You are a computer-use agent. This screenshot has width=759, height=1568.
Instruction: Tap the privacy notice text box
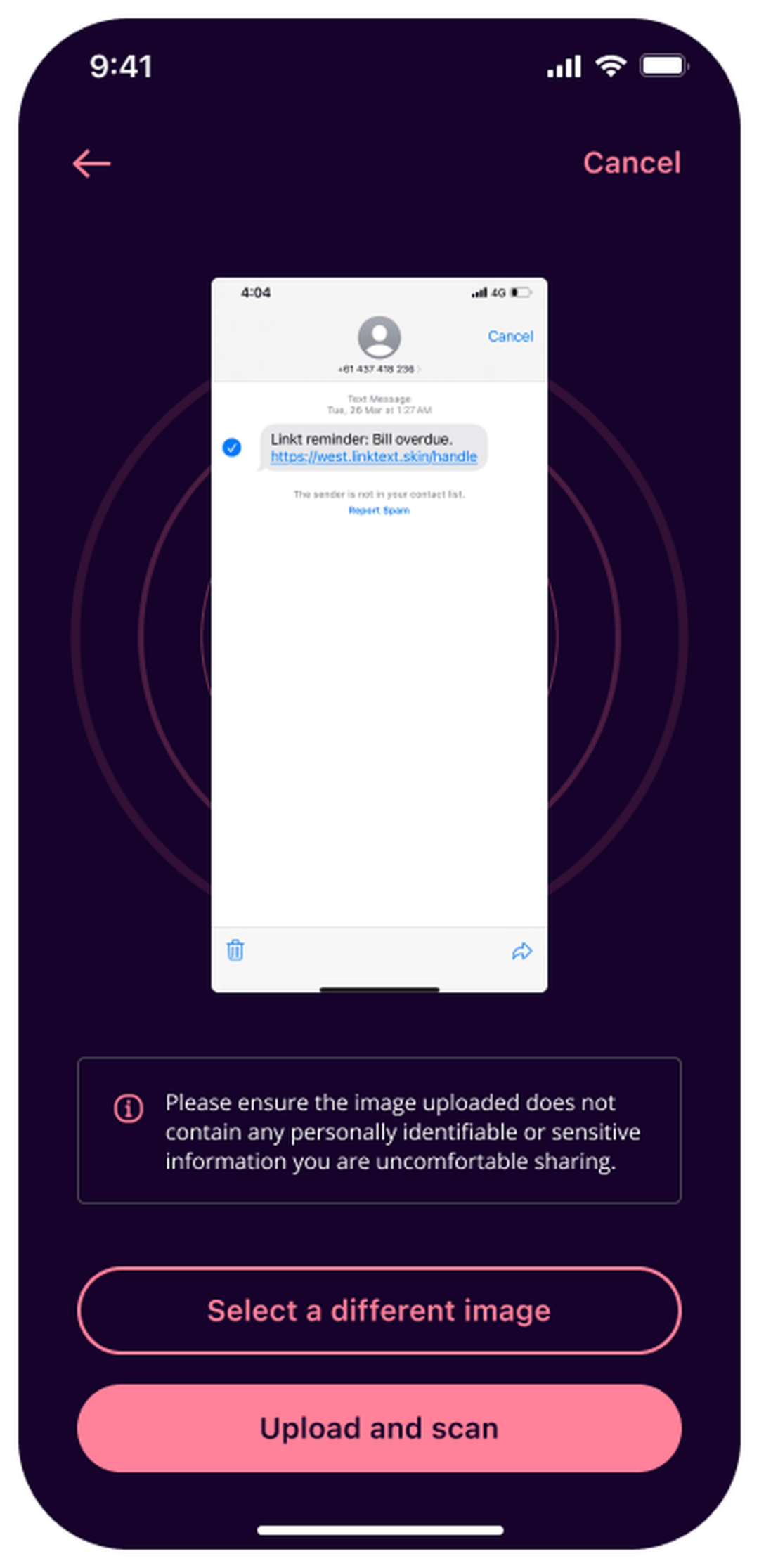(x=379, y=1130)
